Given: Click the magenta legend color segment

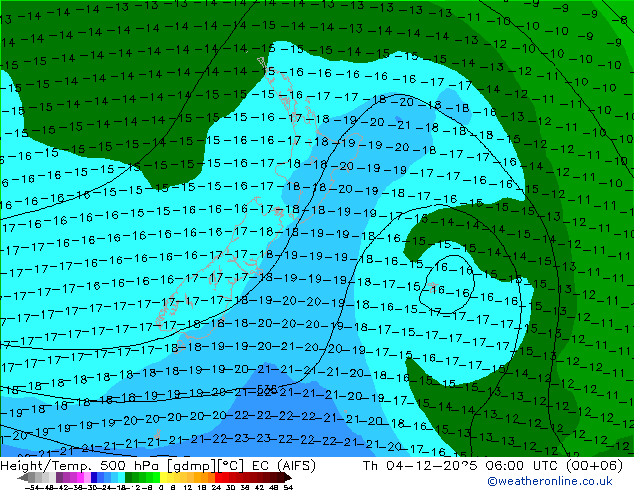Looking at the screenshot, I should tap(80, 478).
